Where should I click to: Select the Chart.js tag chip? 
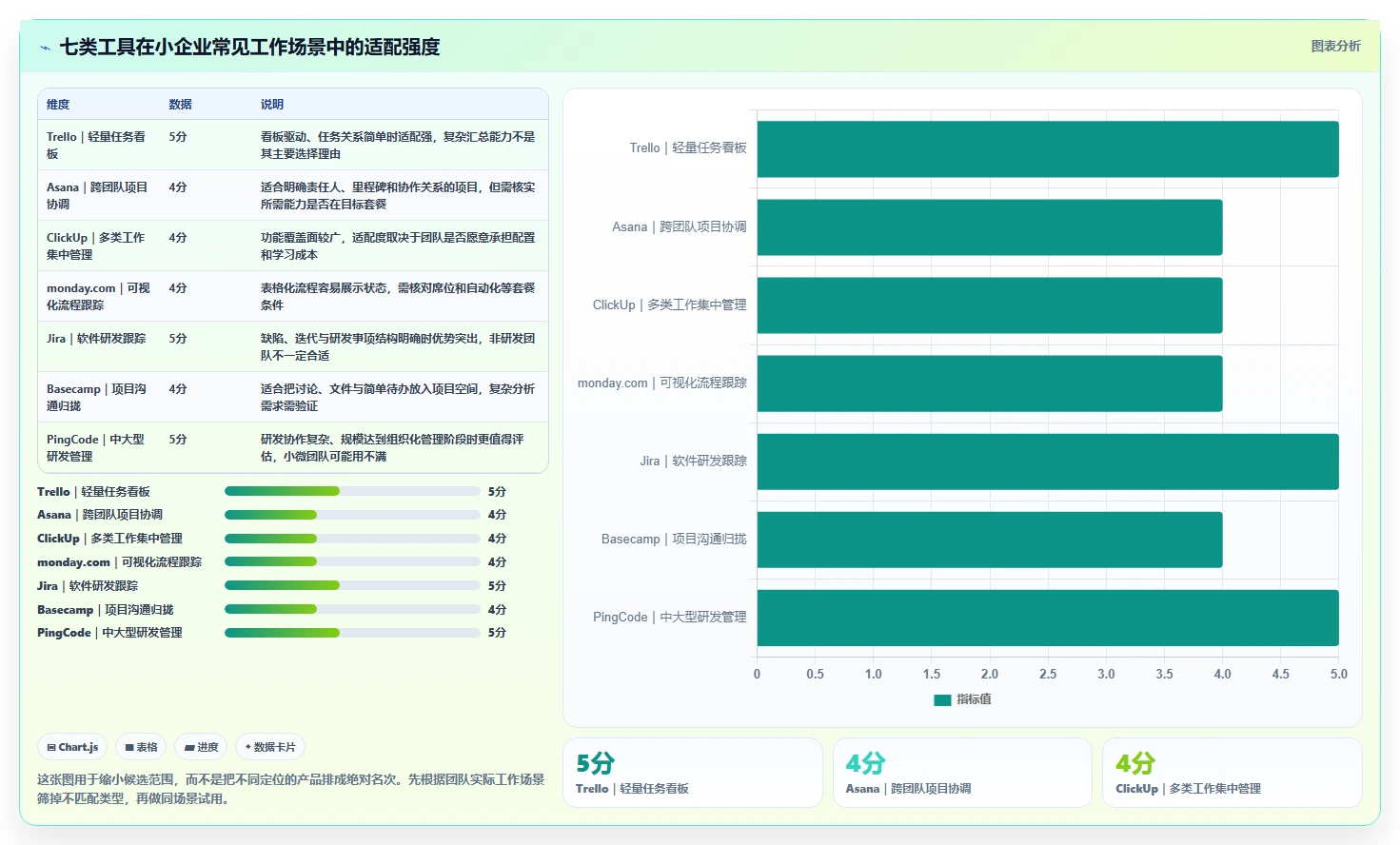(72, 747)
